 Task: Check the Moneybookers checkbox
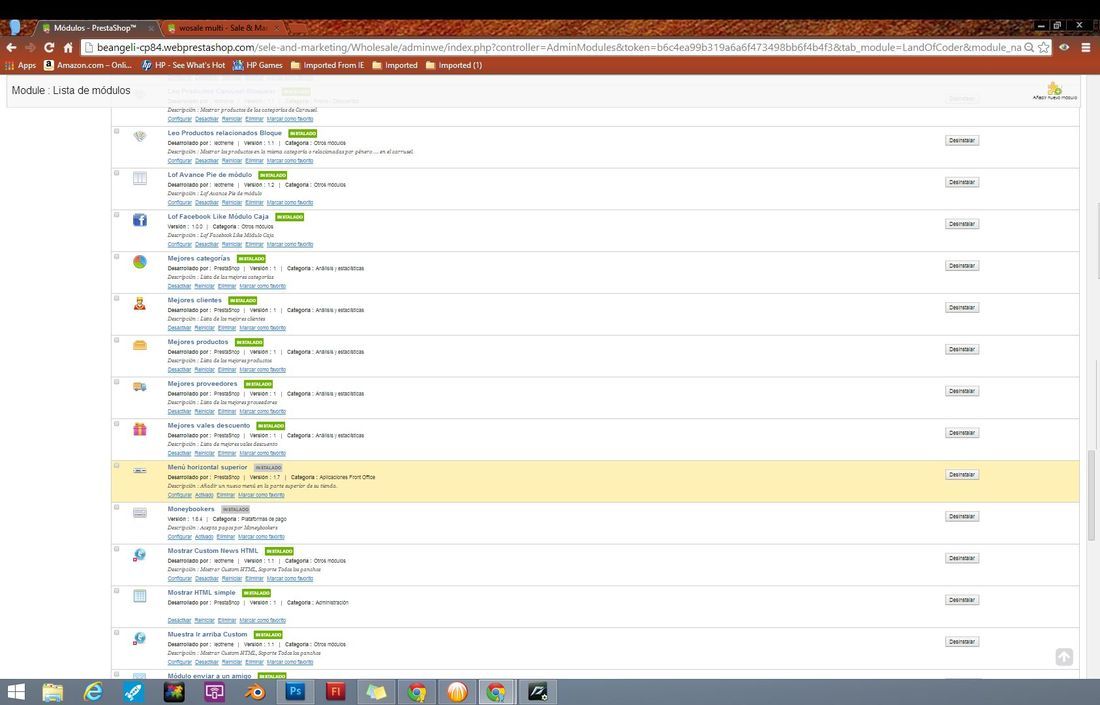pos(117,507)
